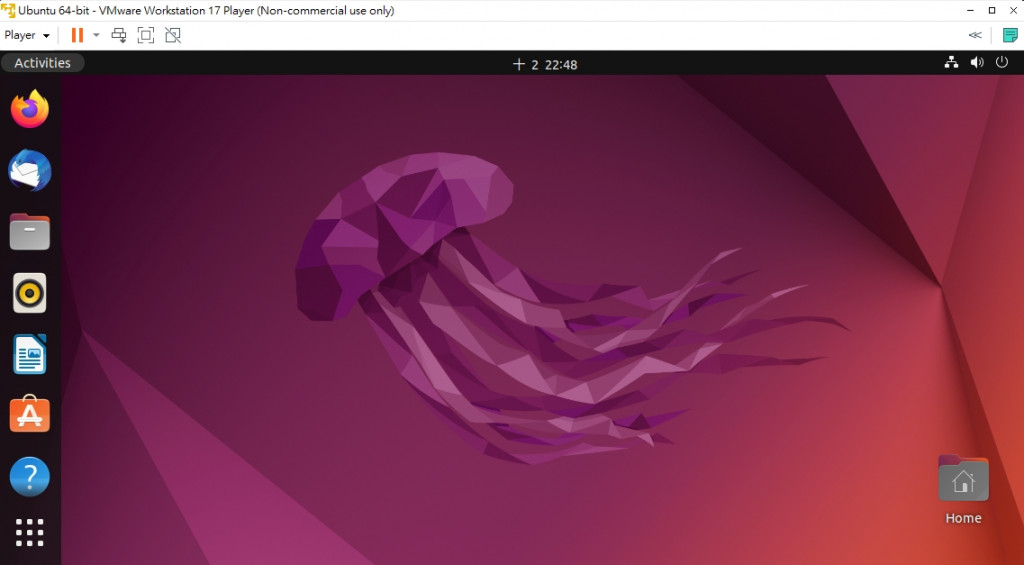Launch Firefox from the dock
This screenshot has width=1024, height=565.
click(x=29, y=109)
